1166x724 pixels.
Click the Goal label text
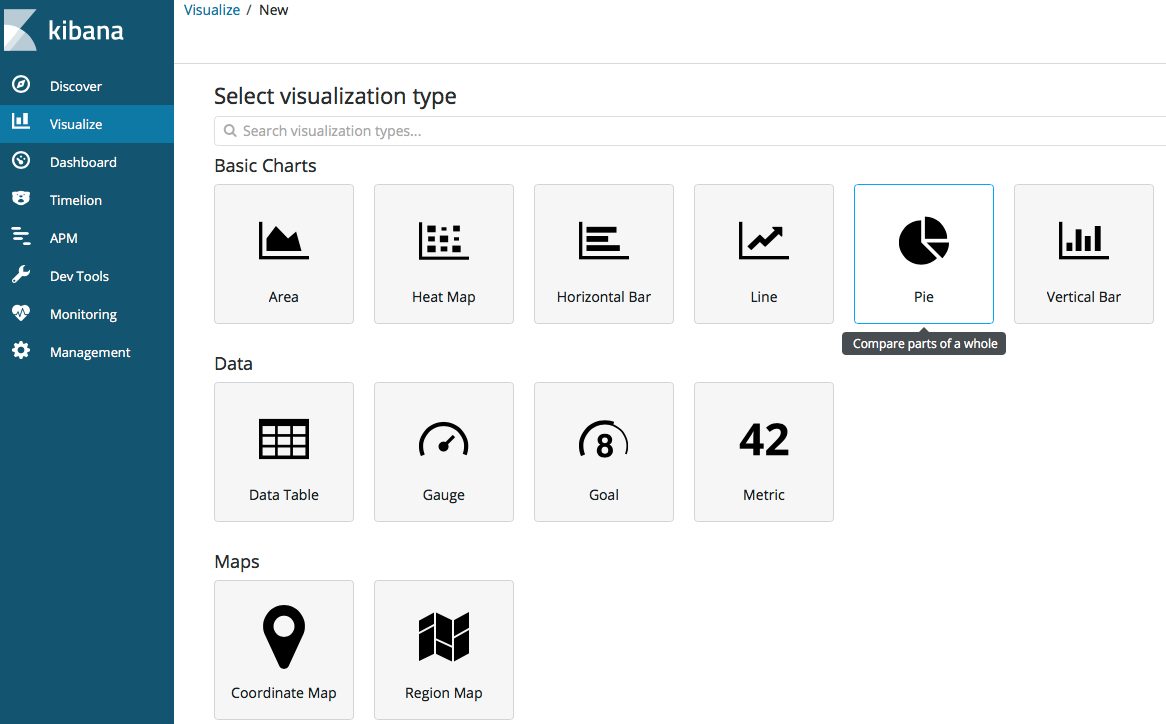(x=604, y=494)
